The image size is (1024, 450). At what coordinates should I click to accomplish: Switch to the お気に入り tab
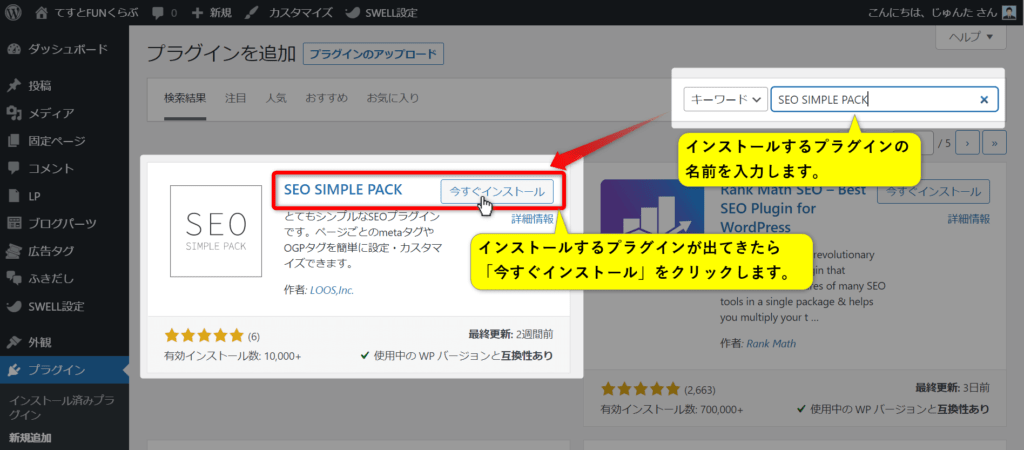[x=392, y=98]
